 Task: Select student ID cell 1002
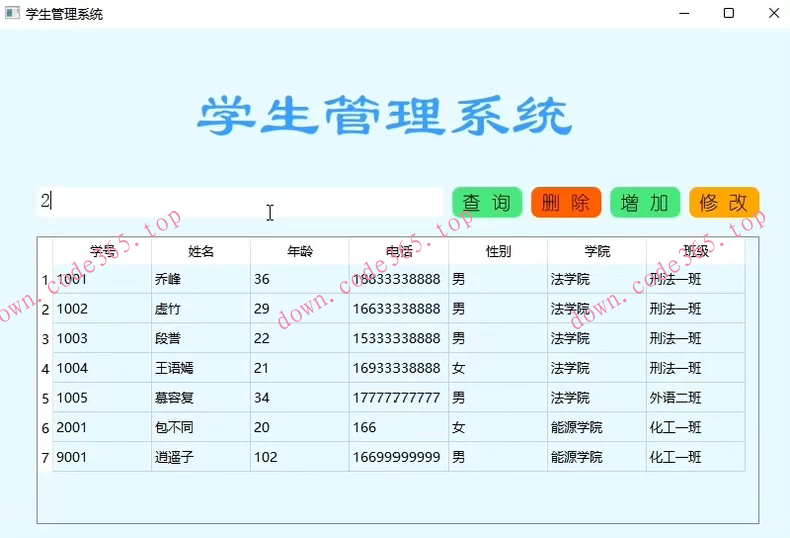(x=102, y=309)
